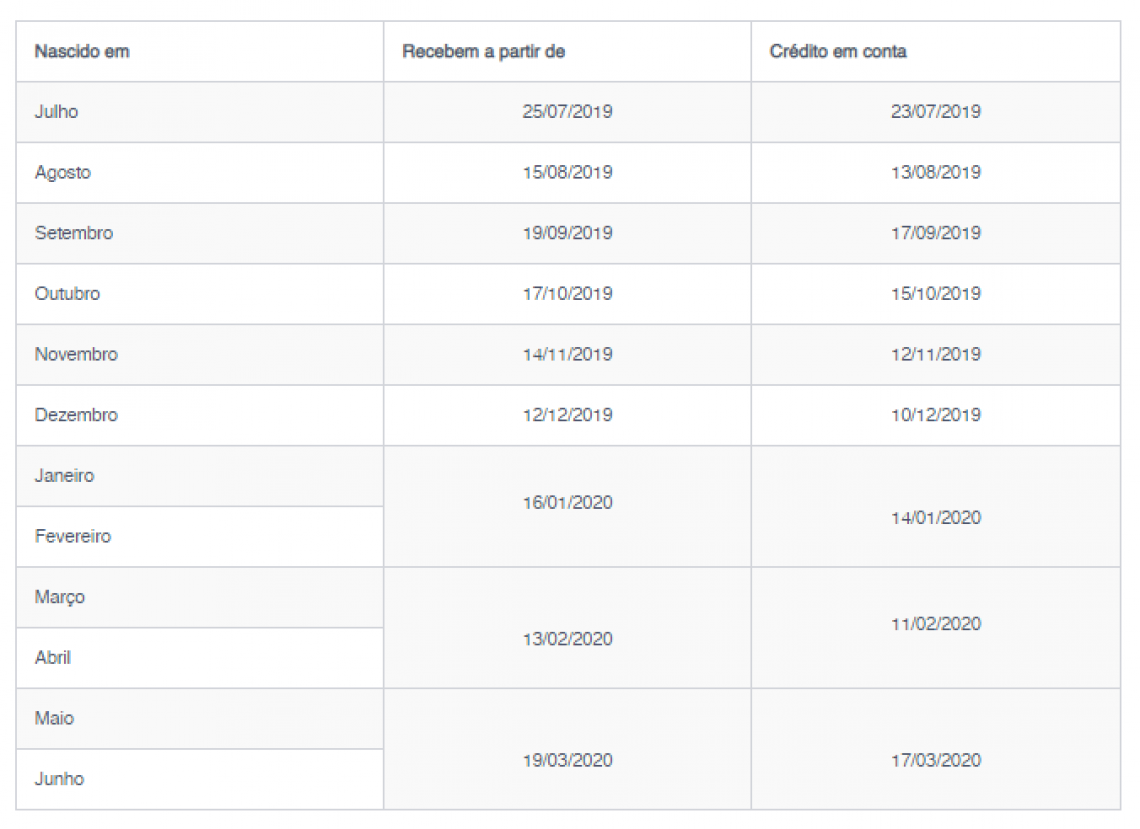Viewport: 1140px width, 829px height.
Task: Click the Abril month cell
Action: click(x=53, y=658)
